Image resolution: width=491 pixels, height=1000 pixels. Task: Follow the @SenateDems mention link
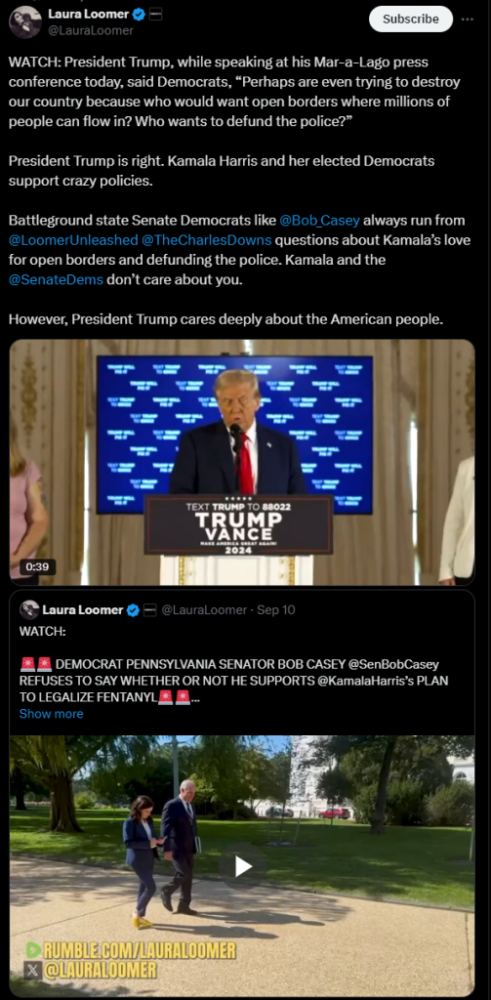56,280
